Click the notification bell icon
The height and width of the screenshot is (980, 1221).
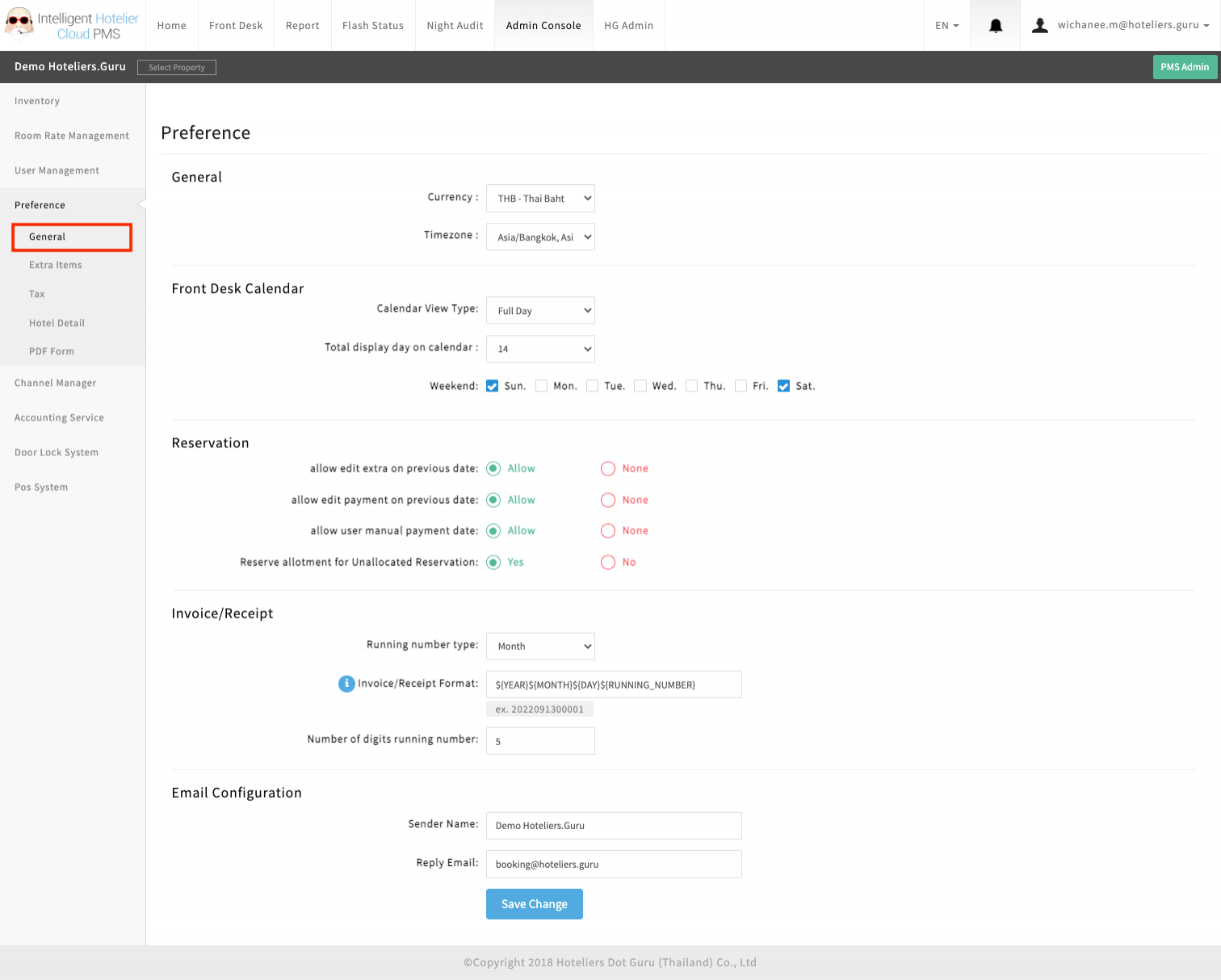(x=996, y=26)
